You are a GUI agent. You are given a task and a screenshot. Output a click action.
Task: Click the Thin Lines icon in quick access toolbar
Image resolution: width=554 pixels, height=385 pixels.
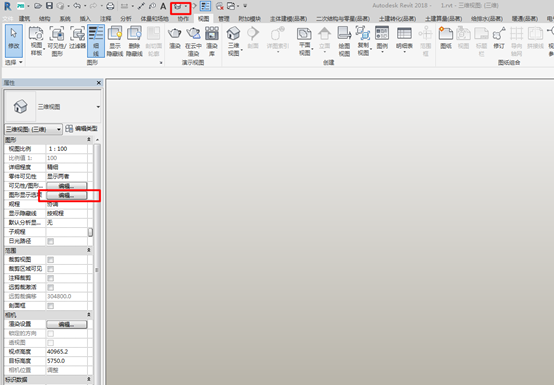tap(205, 6)
